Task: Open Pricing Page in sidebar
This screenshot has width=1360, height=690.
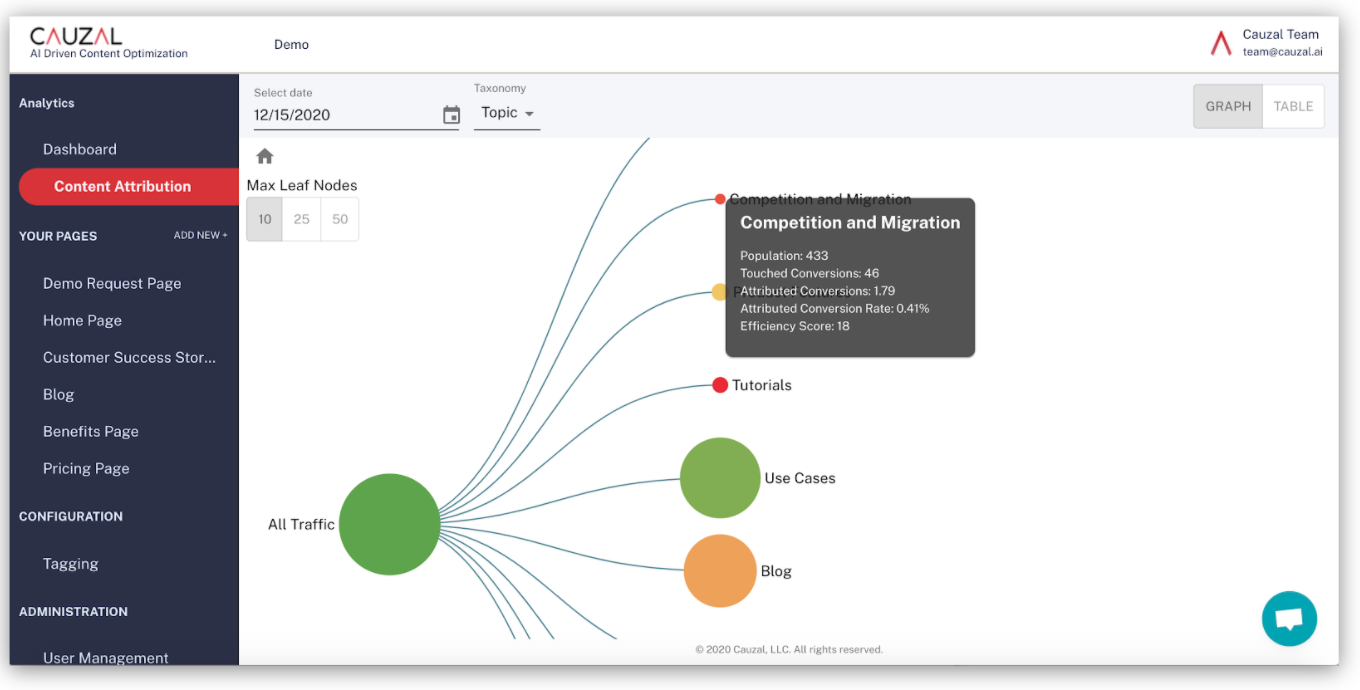Action: coord(86,468)
